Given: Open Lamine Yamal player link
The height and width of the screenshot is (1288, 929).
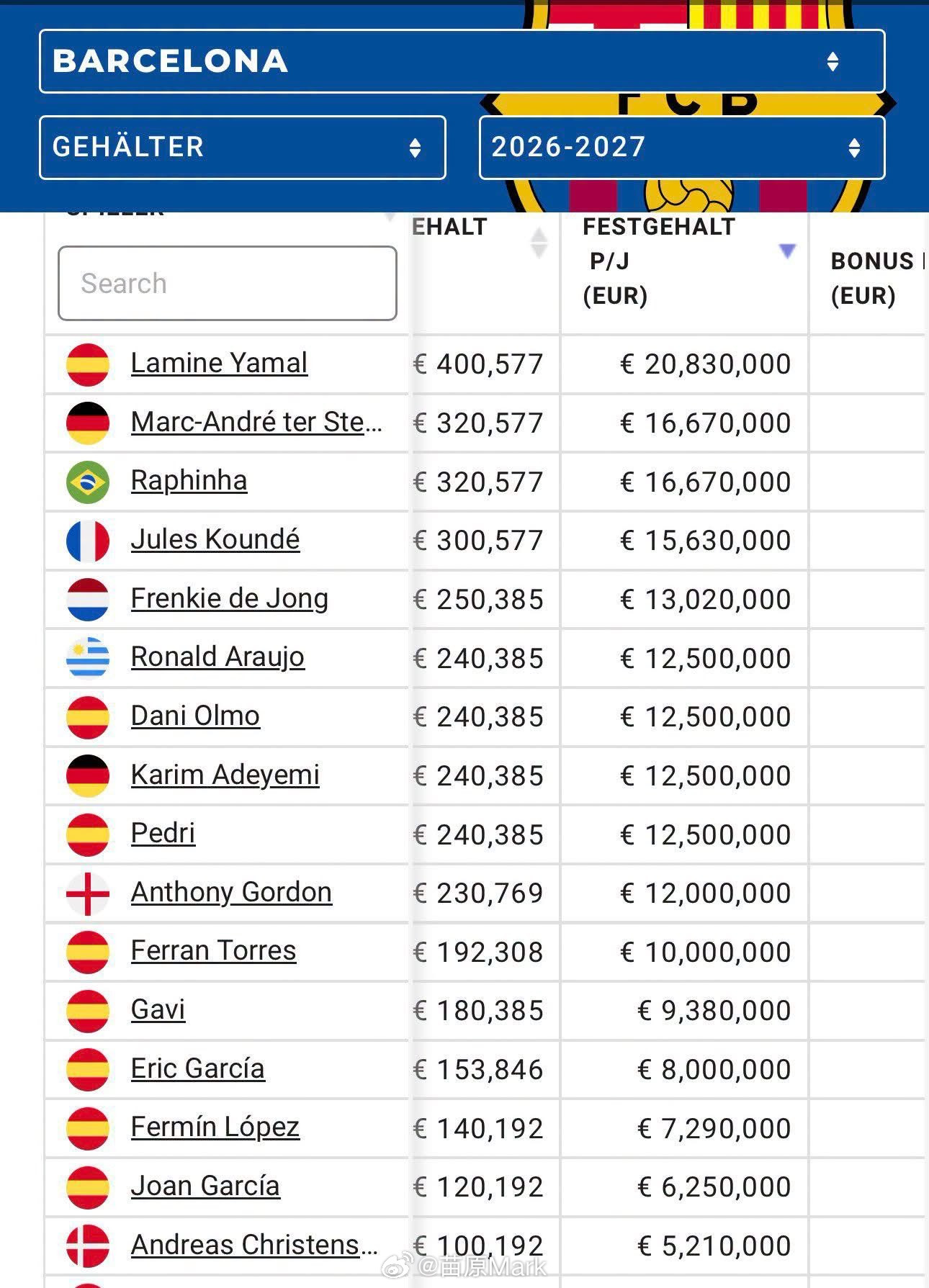Looking at the screenshot, I should click(x=219, y=363).
